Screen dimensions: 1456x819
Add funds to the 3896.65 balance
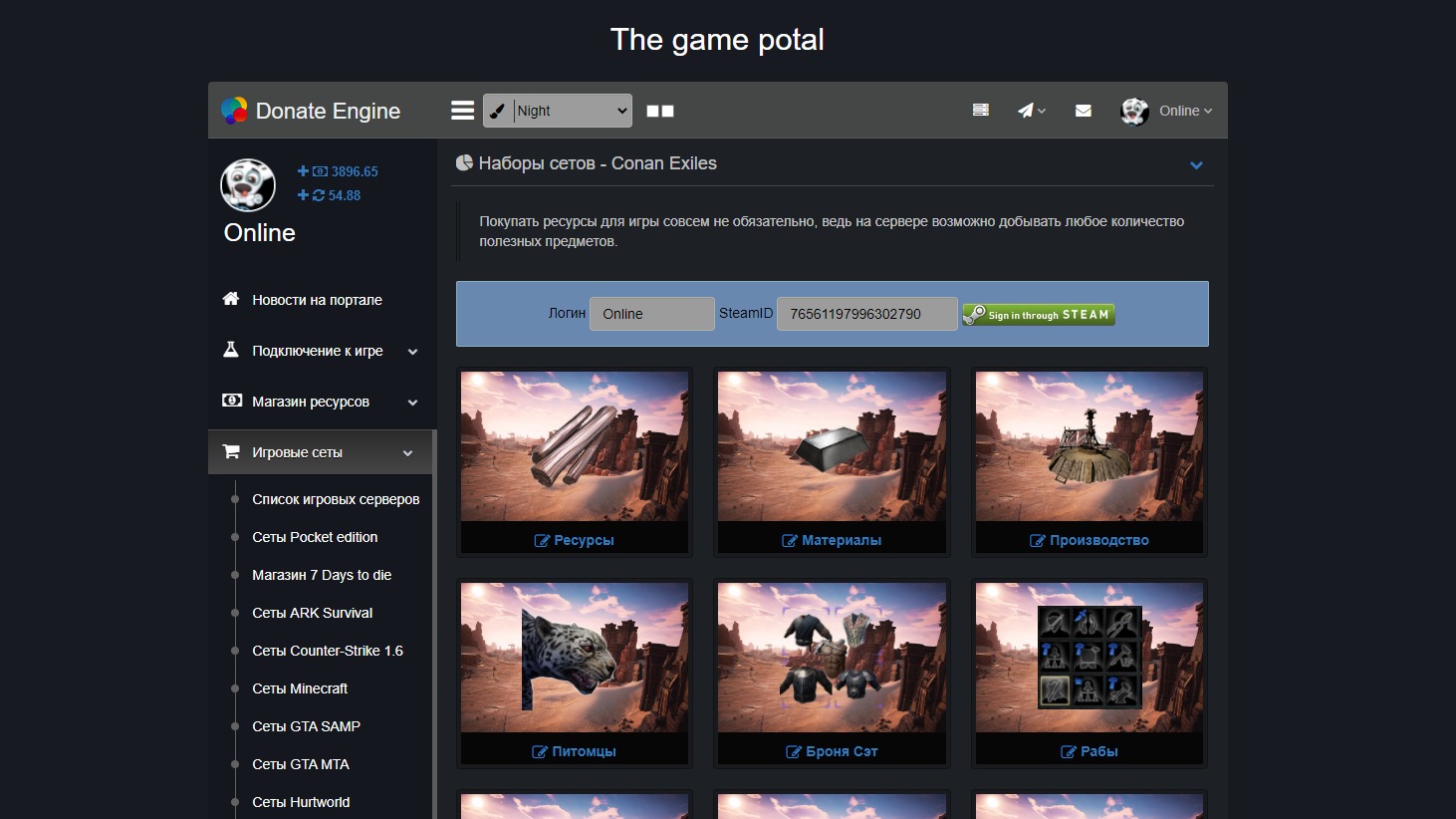pos(338,171)
